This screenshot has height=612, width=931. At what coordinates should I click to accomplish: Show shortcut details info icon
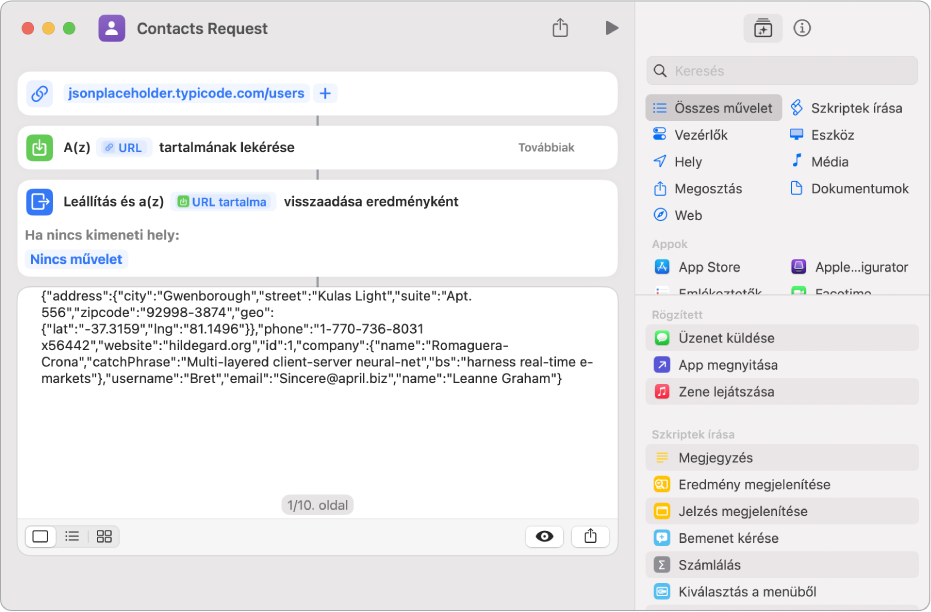coord(801,28)
